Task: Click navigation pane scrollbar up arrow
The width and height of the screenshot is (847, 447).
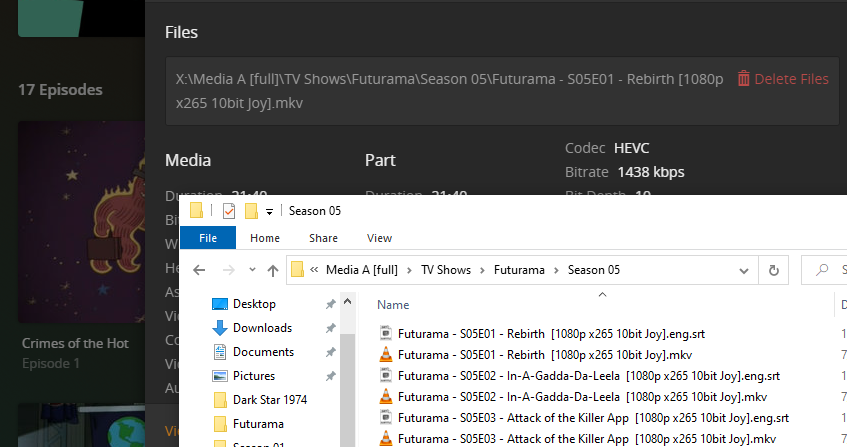Action: click(x=347, y=302)
